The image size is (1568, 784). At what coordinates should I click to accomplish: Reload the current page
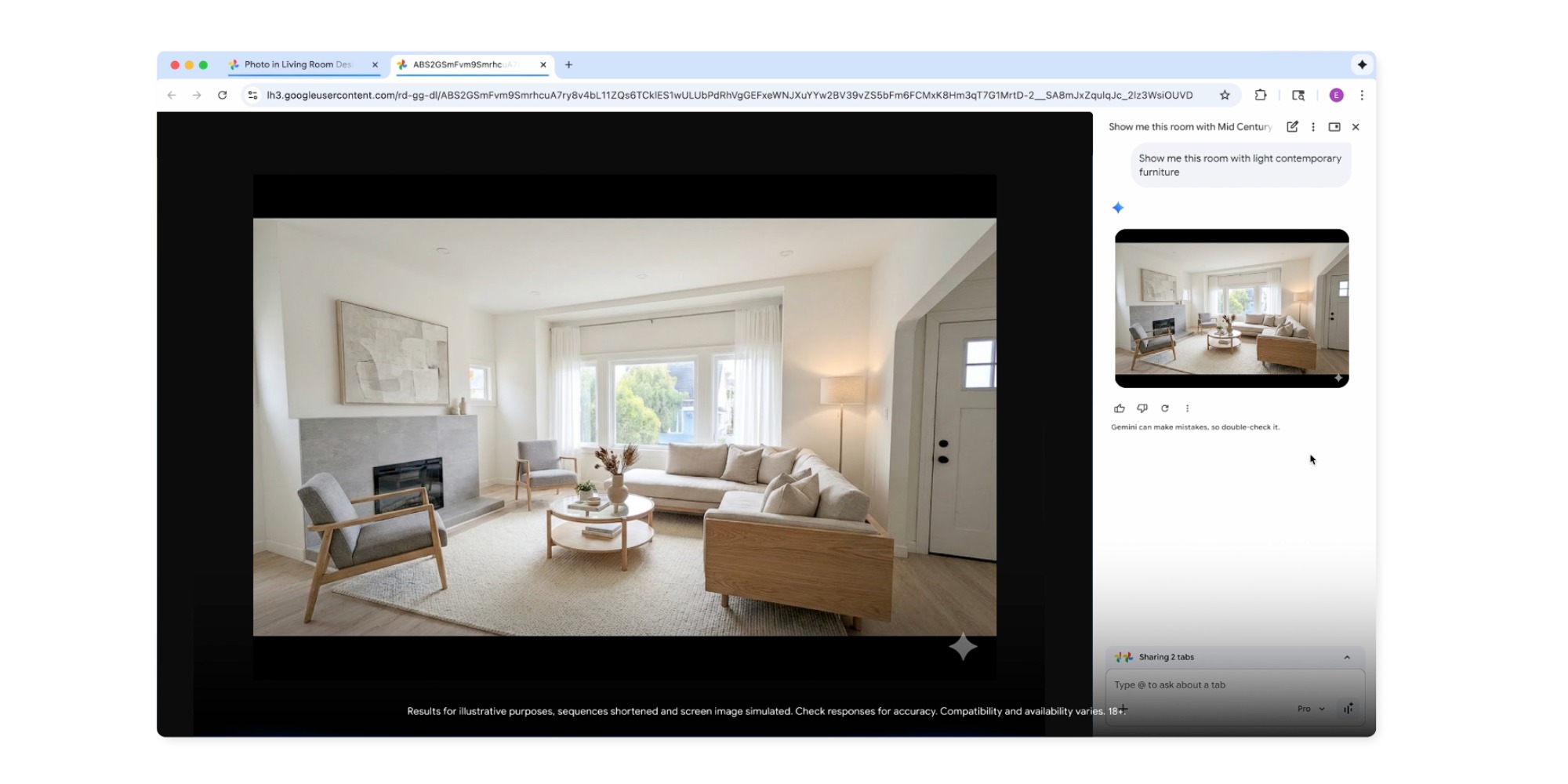[x=223, y=95]
